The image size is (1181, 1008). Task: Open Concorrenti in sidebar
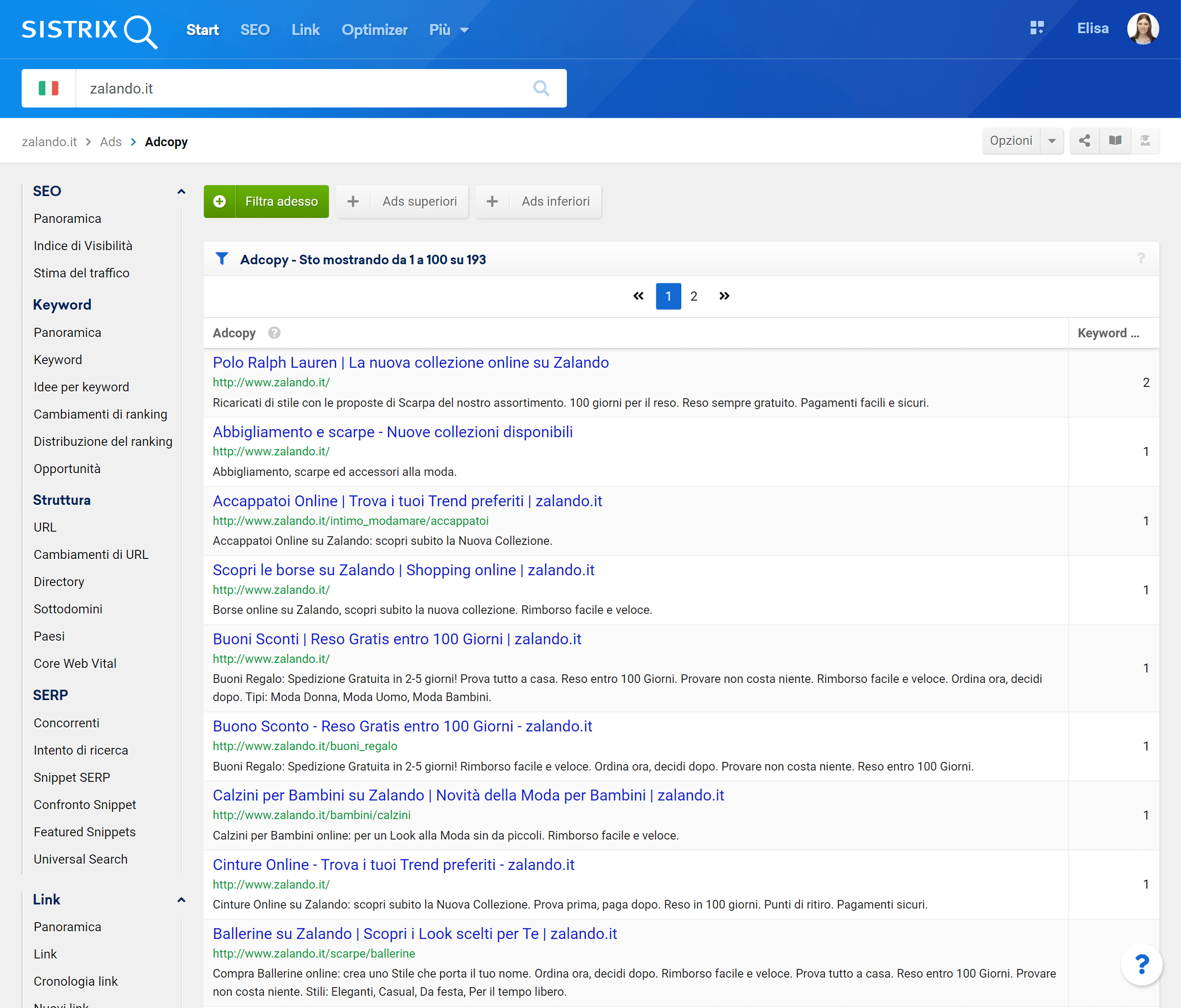point(66,723)
